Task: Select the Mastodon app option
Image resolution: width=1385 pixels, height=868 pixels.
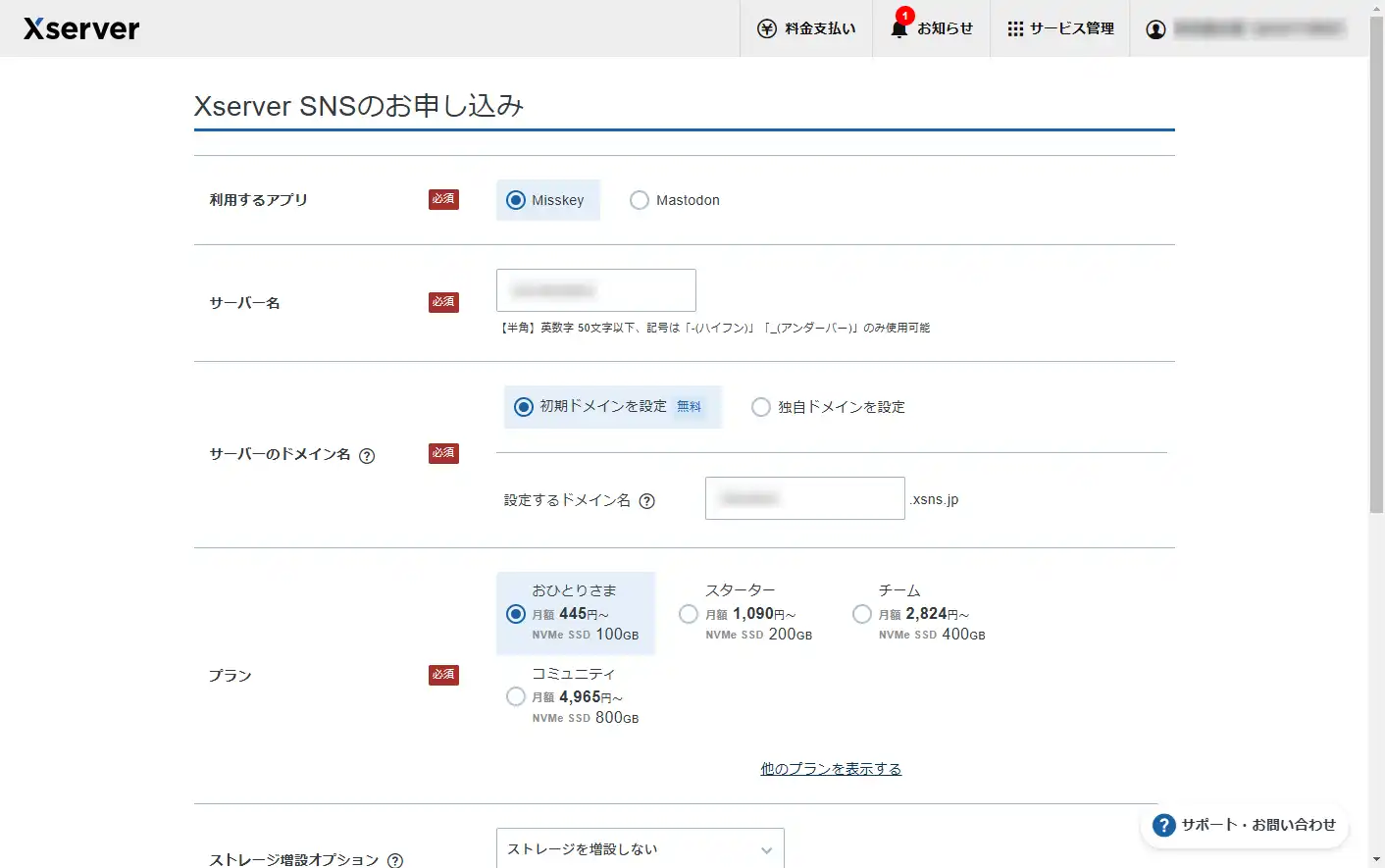Action: point(675,200)
